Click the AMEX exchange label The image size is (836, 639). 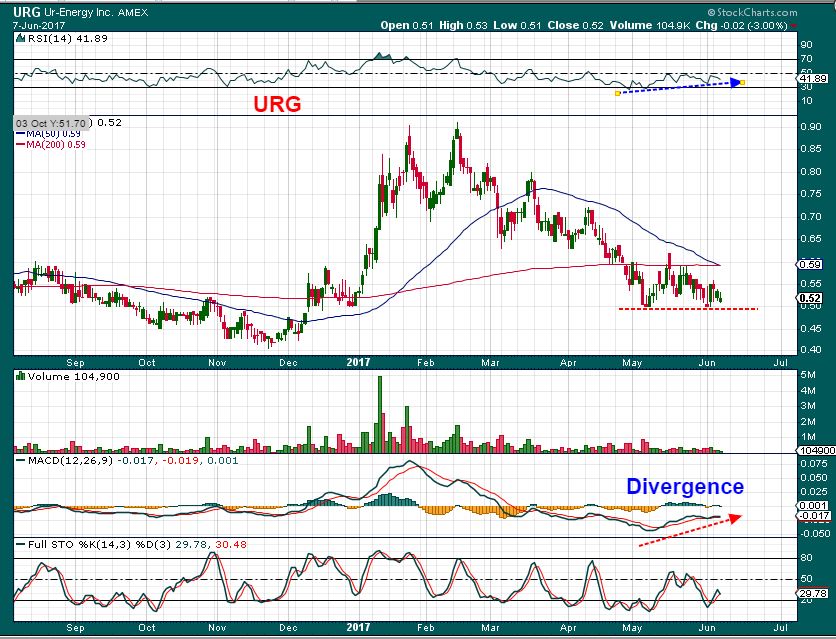(x=132, y=12)
